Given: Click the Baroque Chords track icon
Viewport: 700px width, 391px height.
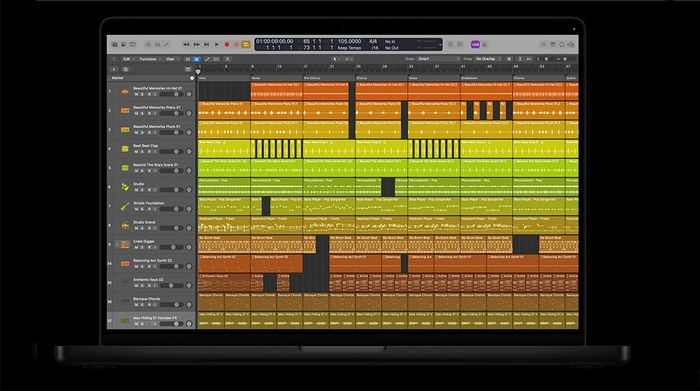Looking at the screenshot, I should [x=125, y=302].
